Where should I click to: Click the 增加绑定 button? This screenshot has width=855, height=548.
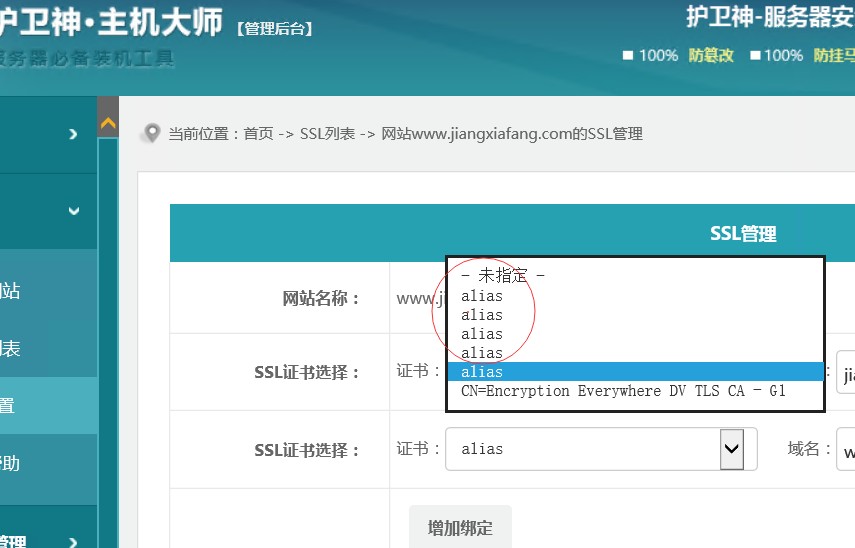click(460, 527)
